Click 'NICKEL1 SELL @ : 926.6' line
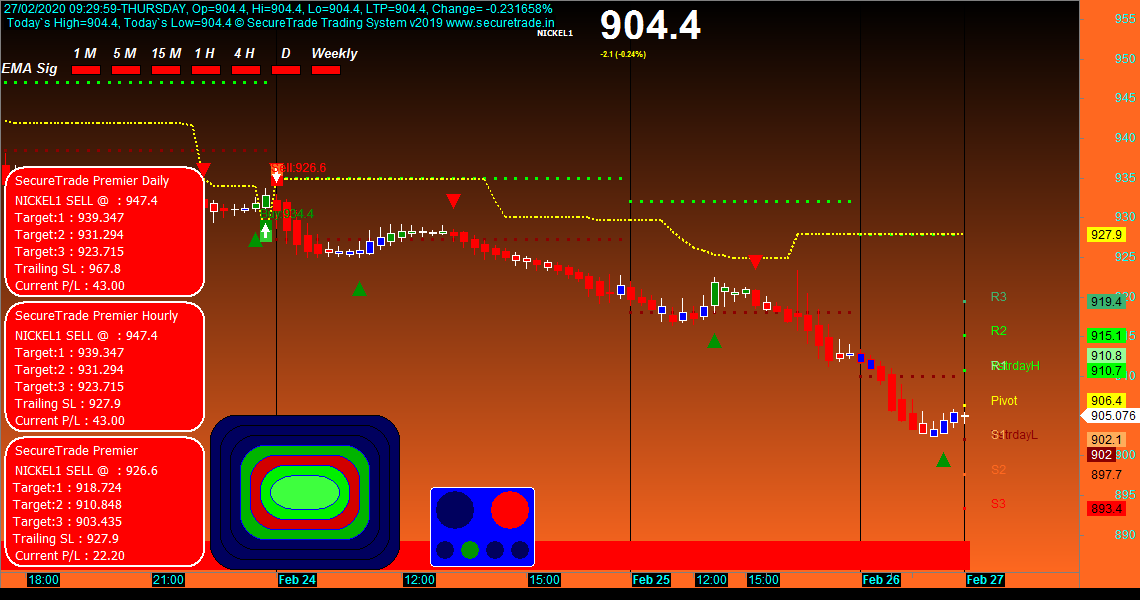The image size is (1140, 600). tap(87, 471)
